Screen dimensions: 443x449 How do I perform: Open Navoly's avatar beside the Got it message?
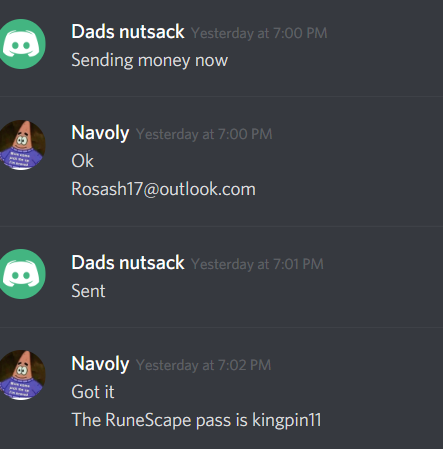pos(21,375)
